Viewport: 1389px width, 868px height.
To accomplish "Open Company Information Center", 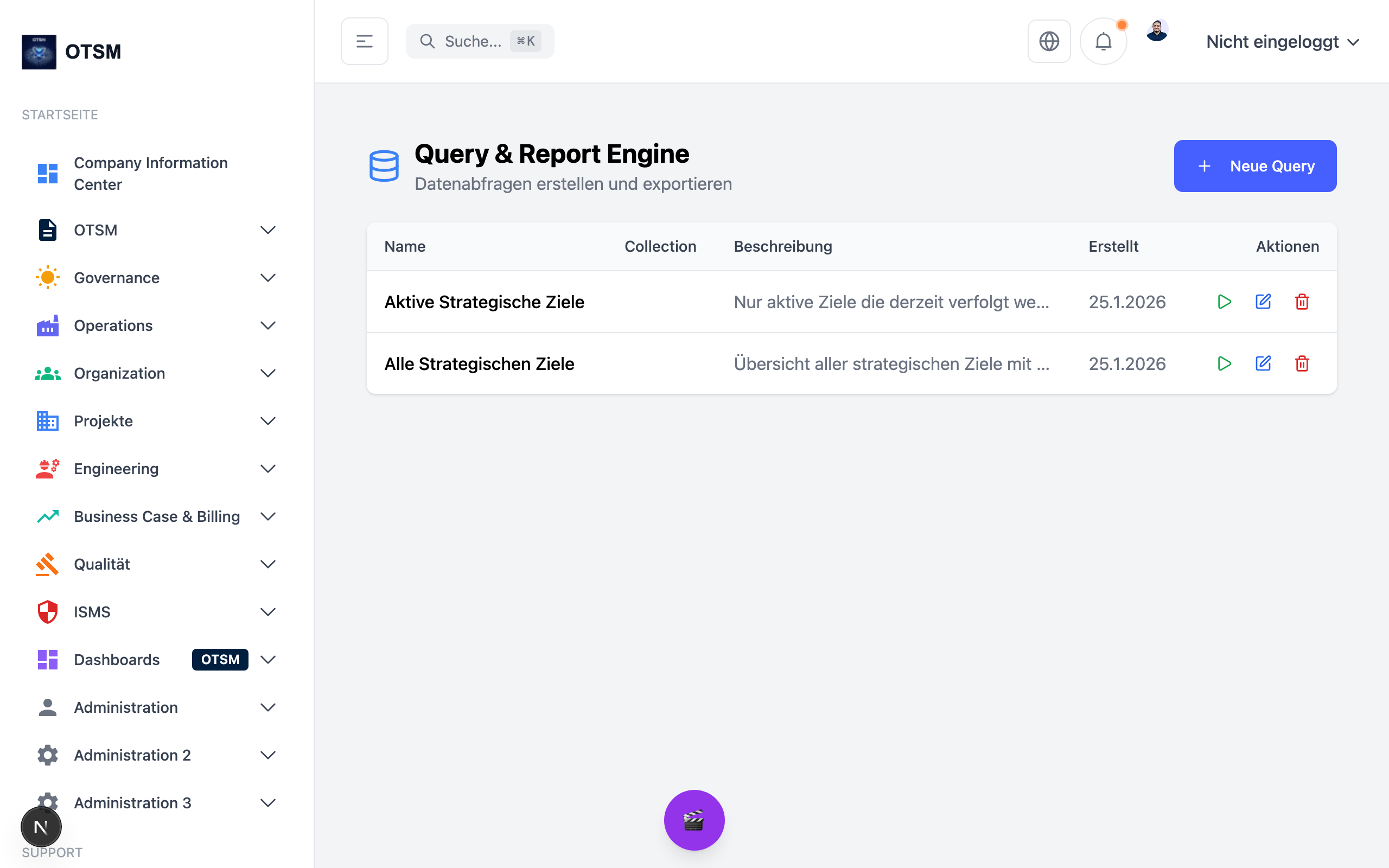I will 150,174.
